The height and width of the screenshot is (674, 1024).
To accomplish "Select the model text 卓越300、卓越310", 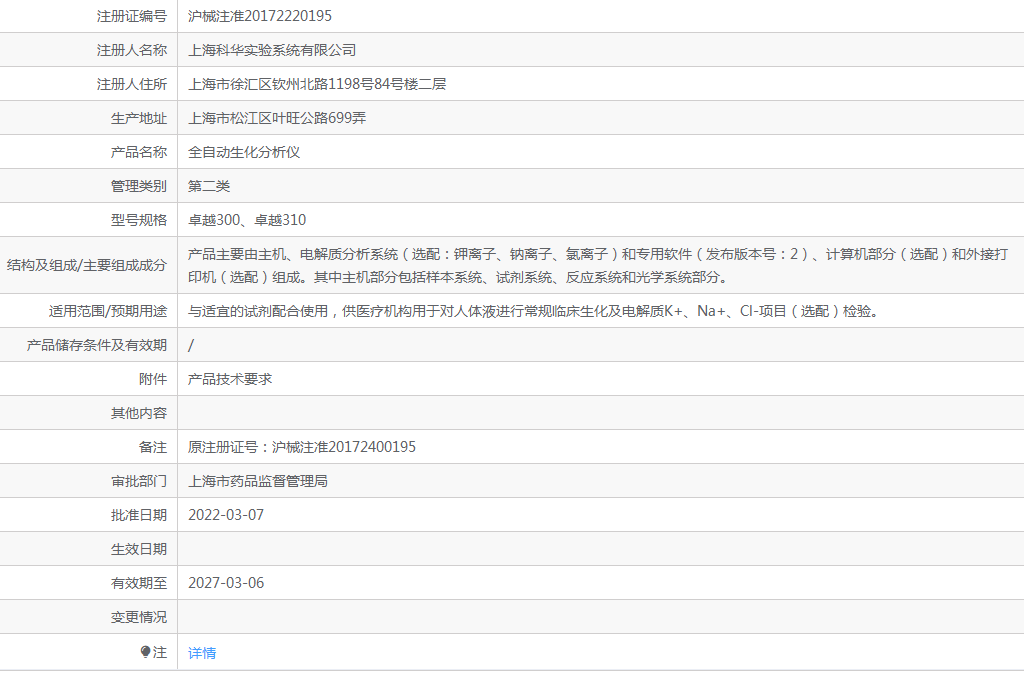I will pos(247,219).
